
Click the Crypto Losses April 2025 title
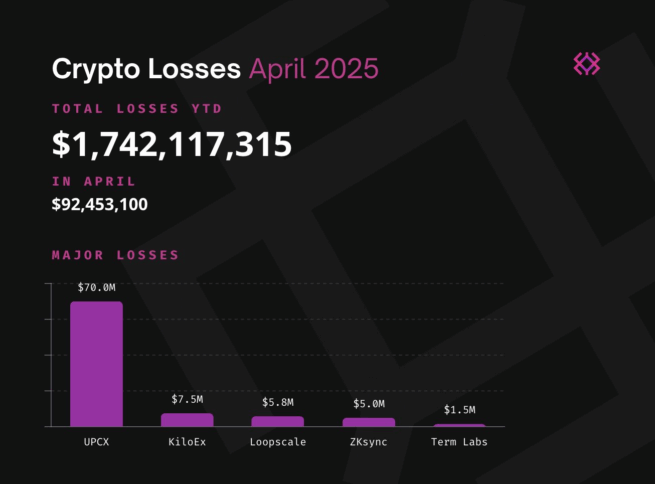click(x=215, y=69)
